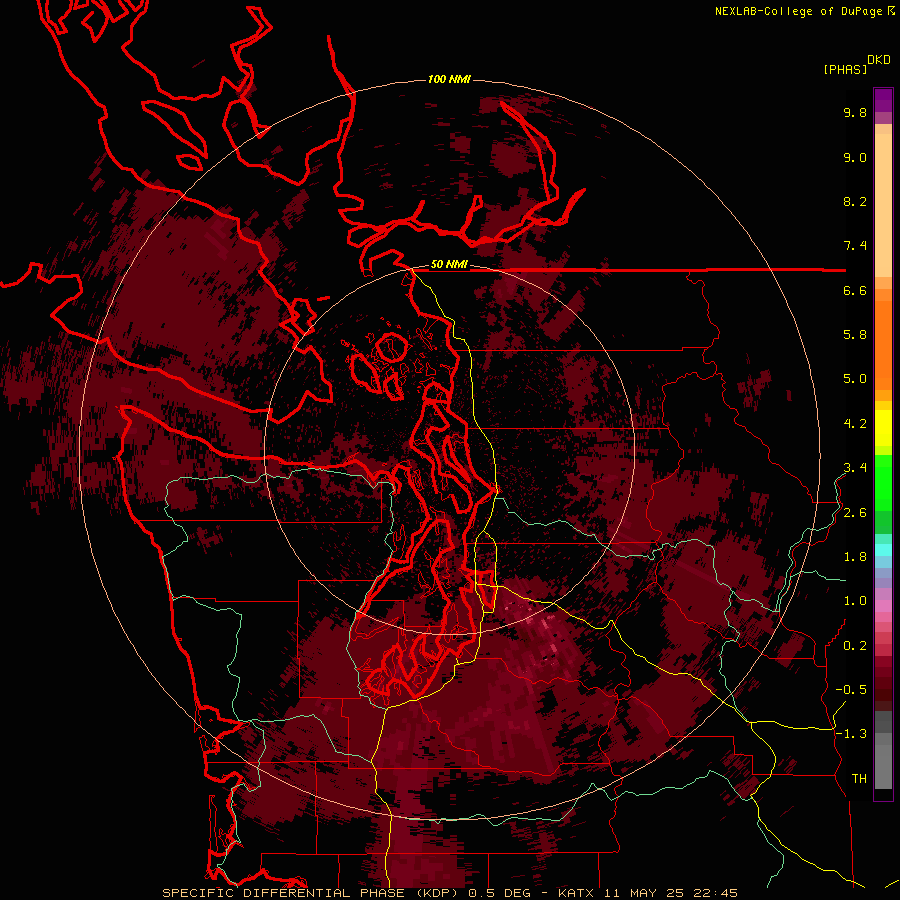Click the 1.0 scale value
Screen dimensions: 900x900
pyautogui.click(x=855, y=602)
